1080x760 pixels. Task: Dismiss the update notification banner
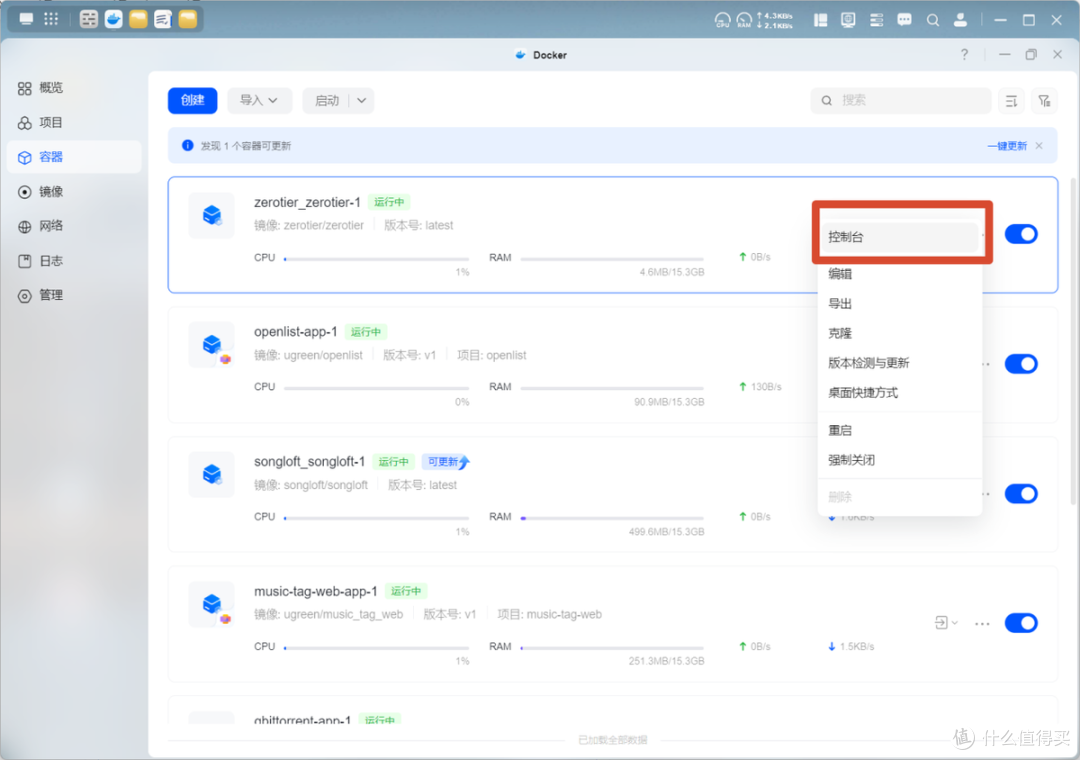[x=1039, y=145]
